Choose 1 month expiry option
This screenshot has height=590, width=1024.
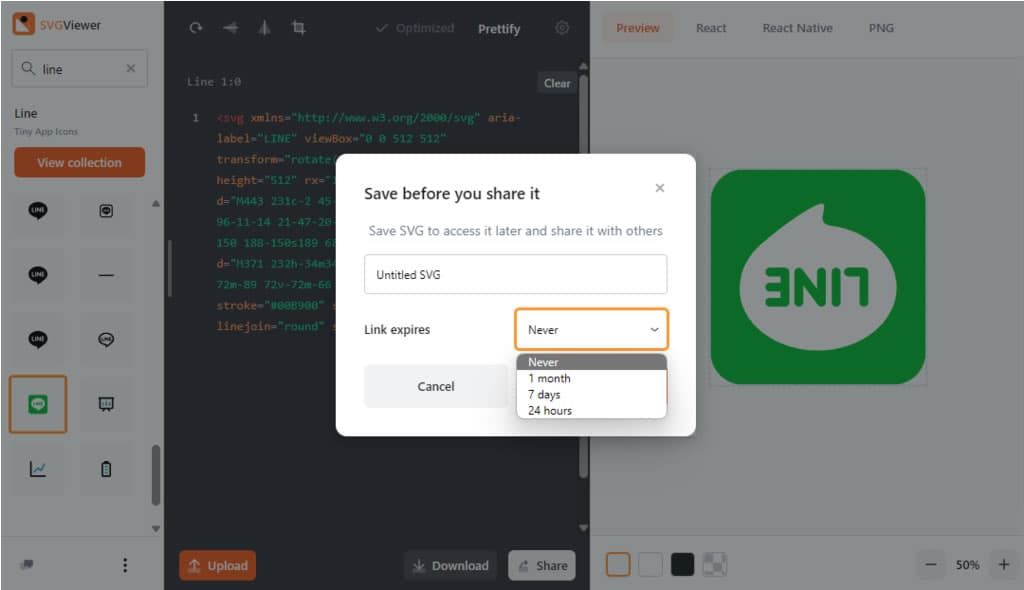point(591,378)
